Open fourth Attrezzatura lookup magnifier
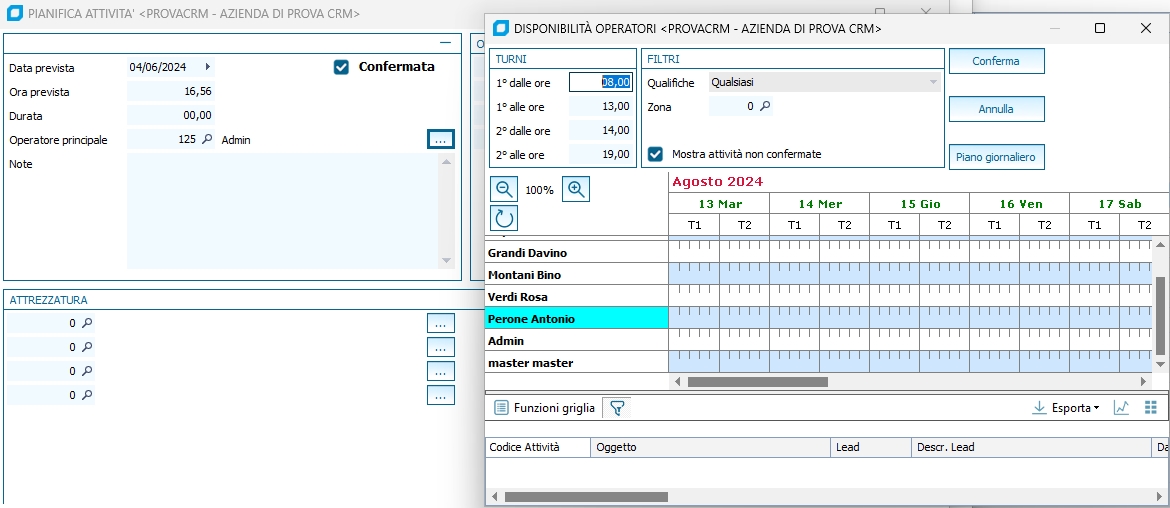Viewport: 1170px width, 508px height. click(x=87, y=395)
